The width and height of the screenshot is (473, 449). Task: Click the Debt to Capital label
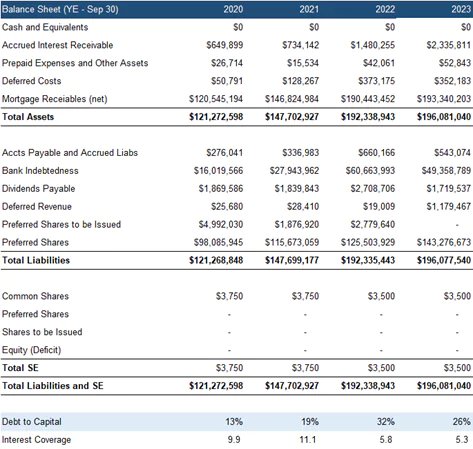32,422
